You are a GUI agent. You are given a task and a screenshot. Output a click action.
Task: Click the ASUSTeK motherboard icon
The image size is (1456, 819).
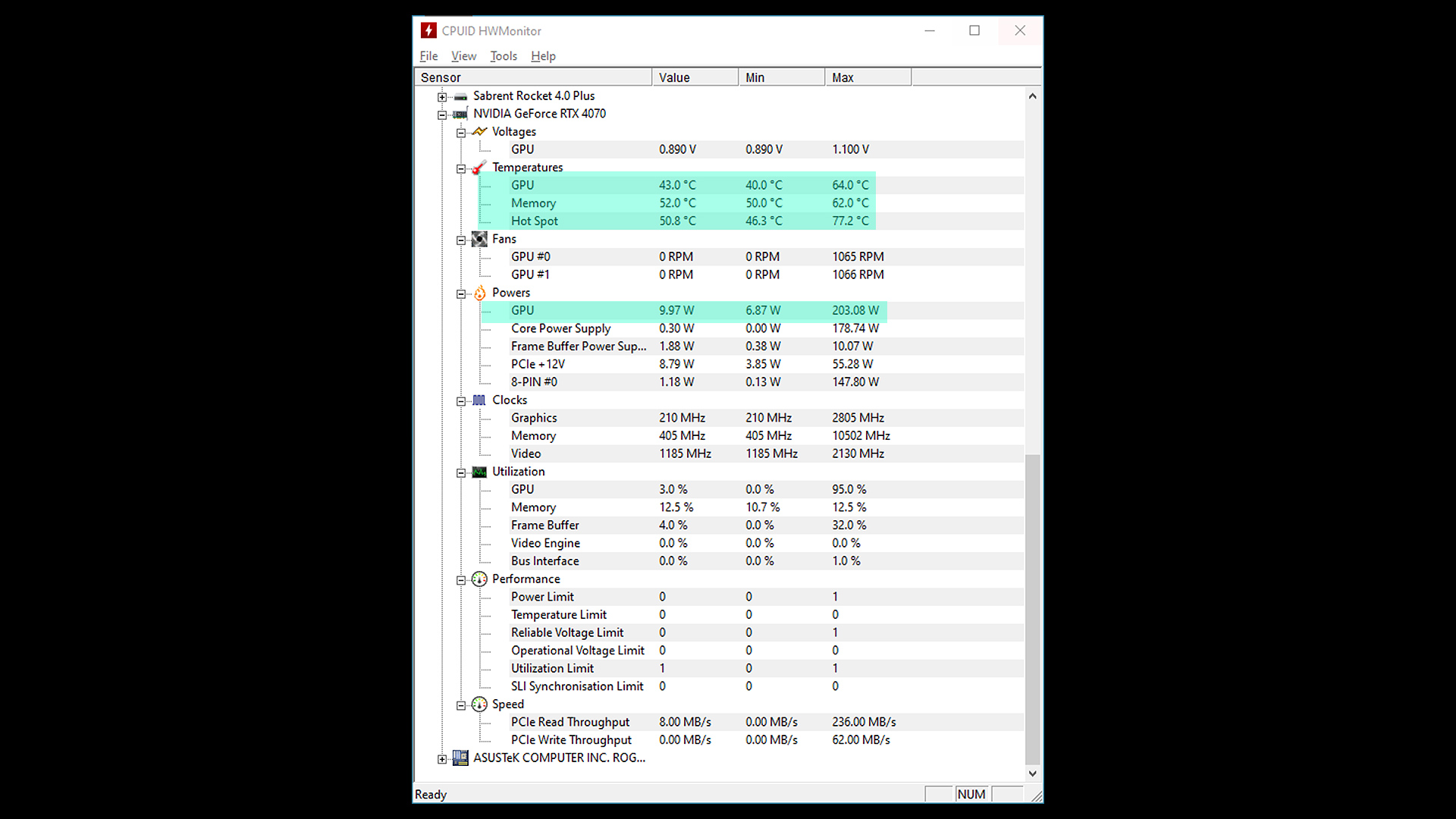(460, 758)
